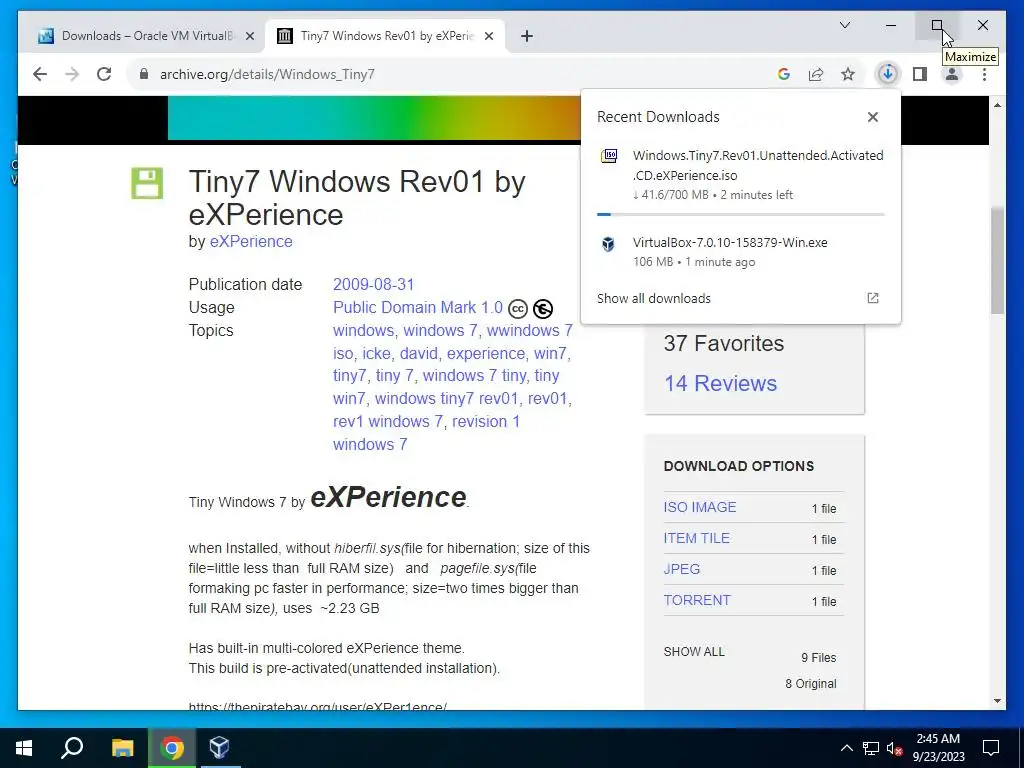The height and width of the screenshot is (768, 1024).
Task: Click the ISO download progress bar
Action: point(741,214)
